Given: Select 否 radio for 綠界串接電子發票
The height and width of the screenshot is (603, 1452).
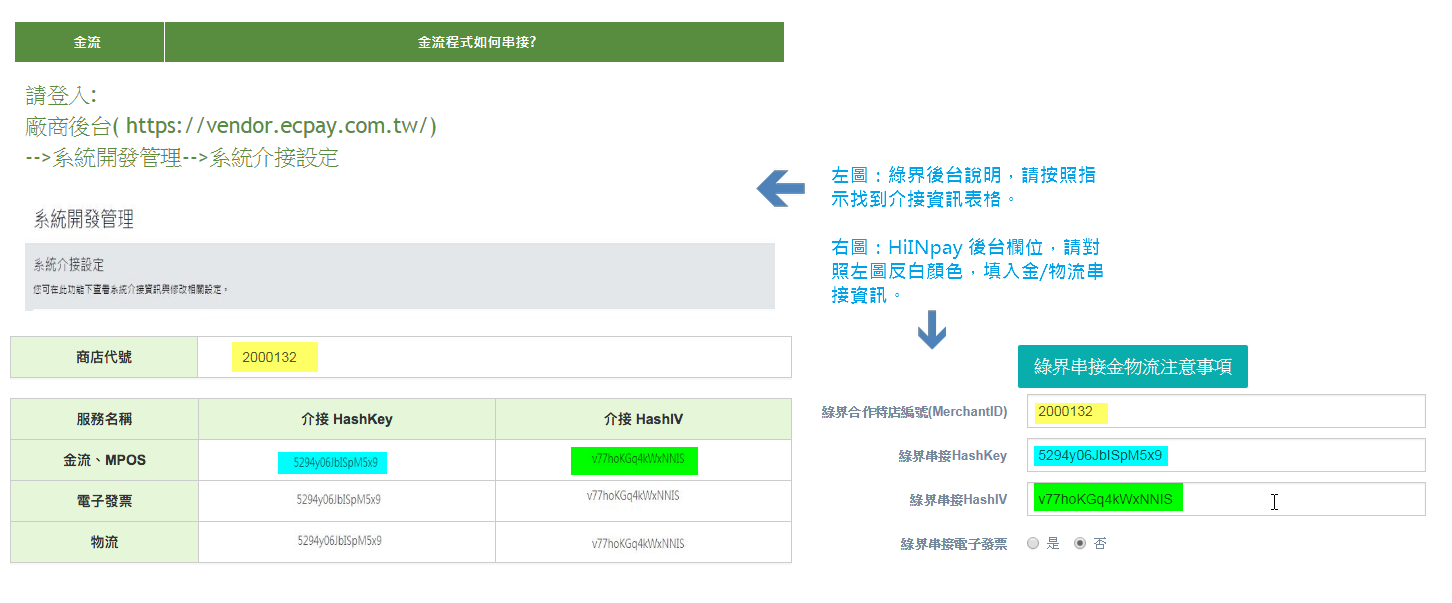Looking at the screenshot, I should point(1079,543).
